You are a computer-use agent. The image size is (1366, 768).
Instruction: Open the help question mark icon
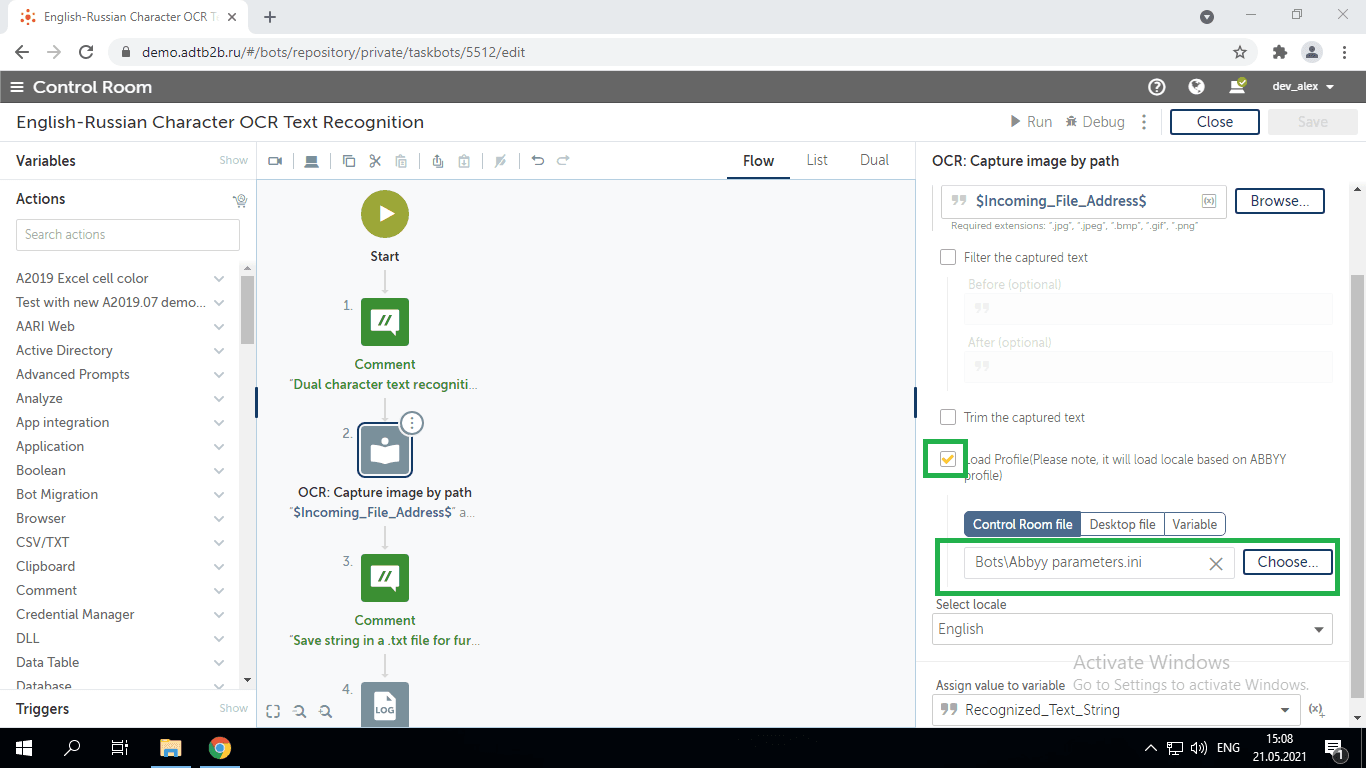tap(1157, 87)
